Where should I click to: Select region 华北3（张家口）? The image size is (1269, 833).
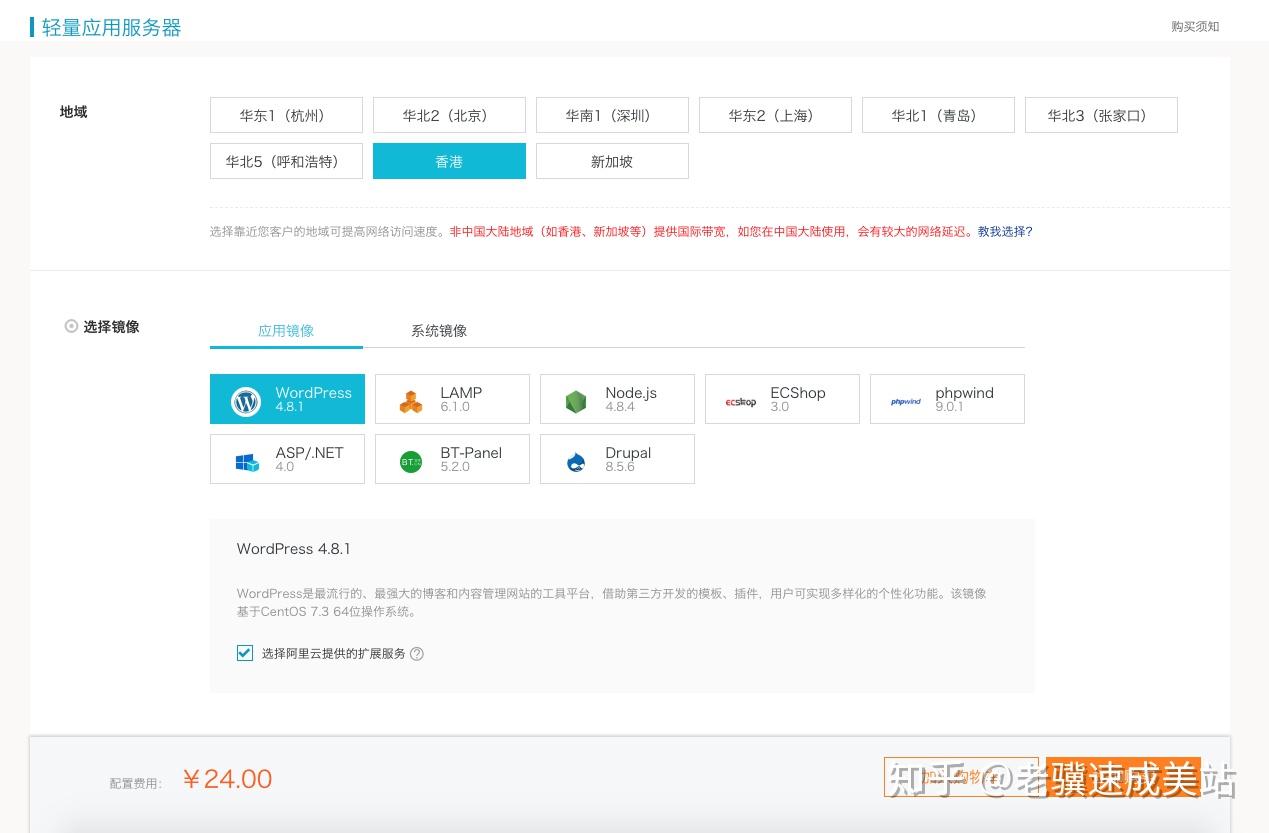point(1101,115)
